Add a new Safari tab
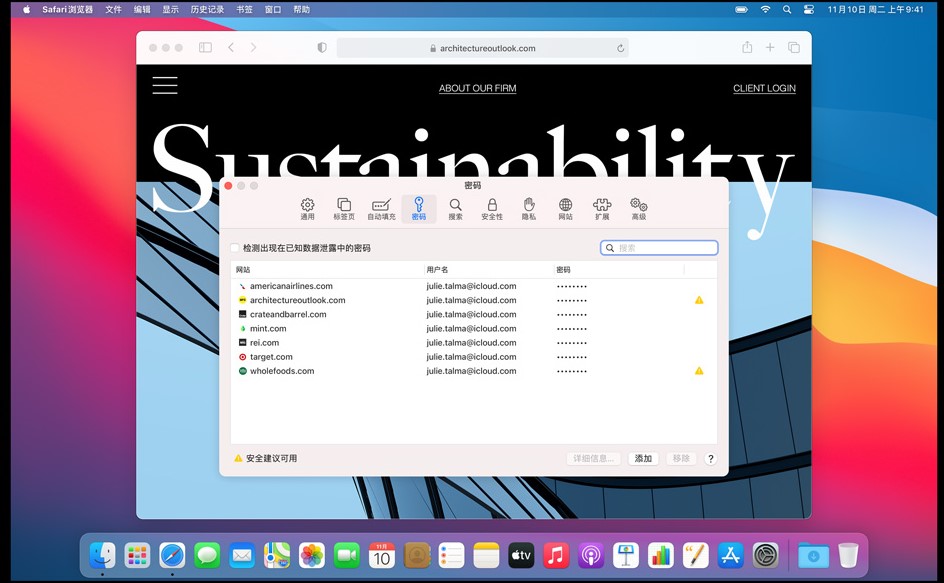Viewport: 944px width, 583px height. pos(770,48)
